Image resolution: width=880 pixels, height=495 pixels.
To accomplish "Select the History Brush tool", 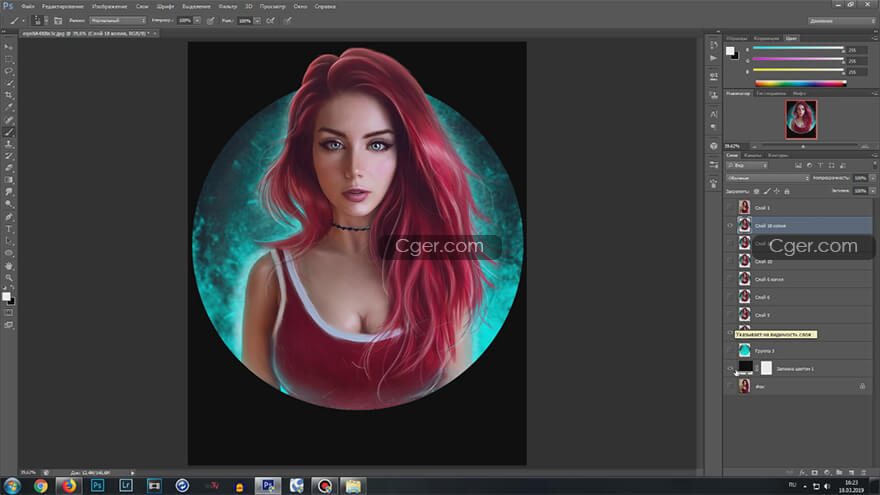I will pyautogui.click(x=8, y=156).
